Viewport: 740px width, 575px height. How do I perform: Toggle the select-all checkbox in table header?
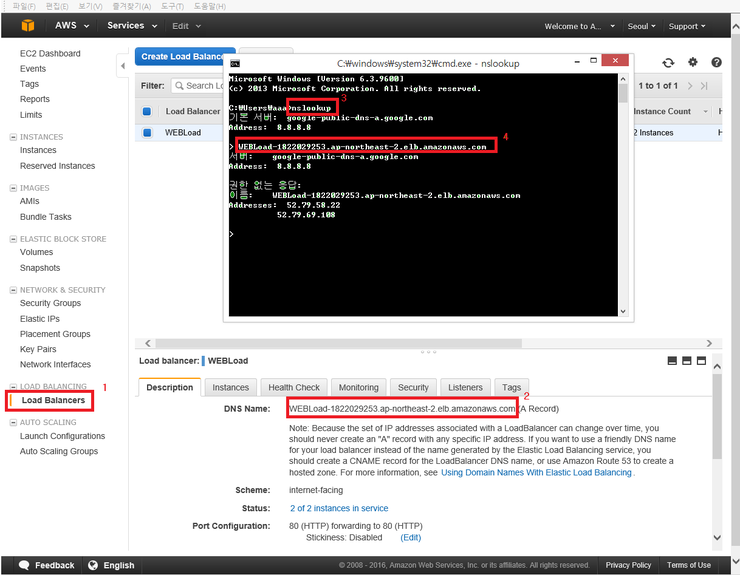click(147, 112)
